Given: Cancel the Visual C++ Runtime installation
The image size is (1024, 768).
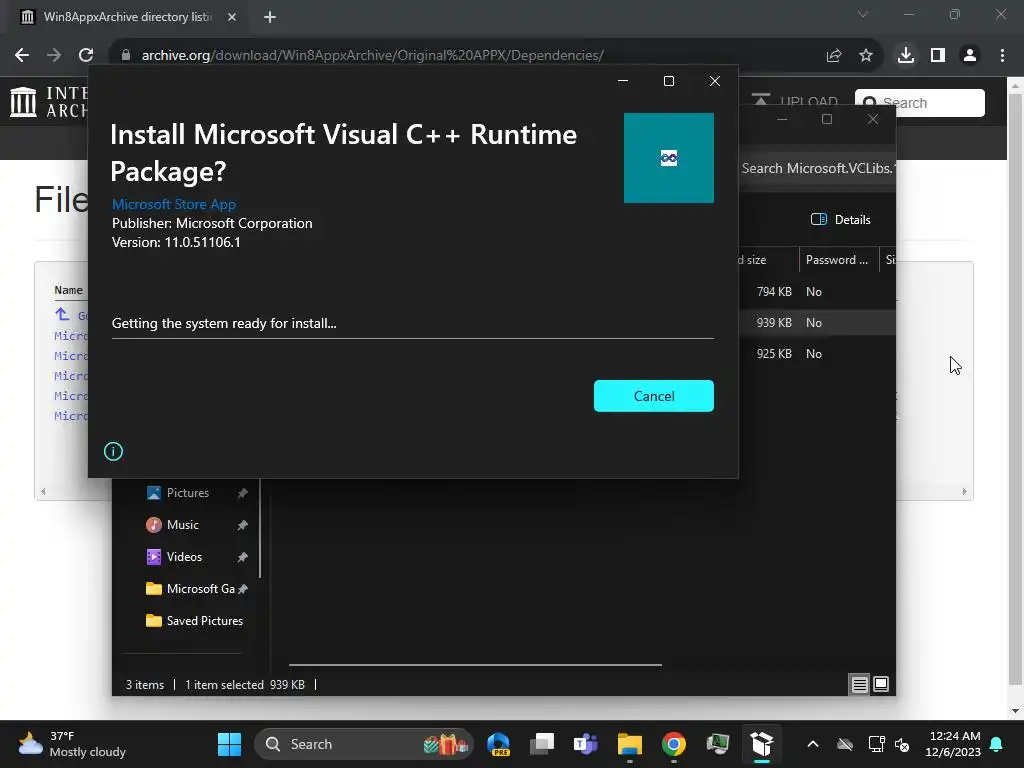Looking at the screenshot, I should (653, 396).
